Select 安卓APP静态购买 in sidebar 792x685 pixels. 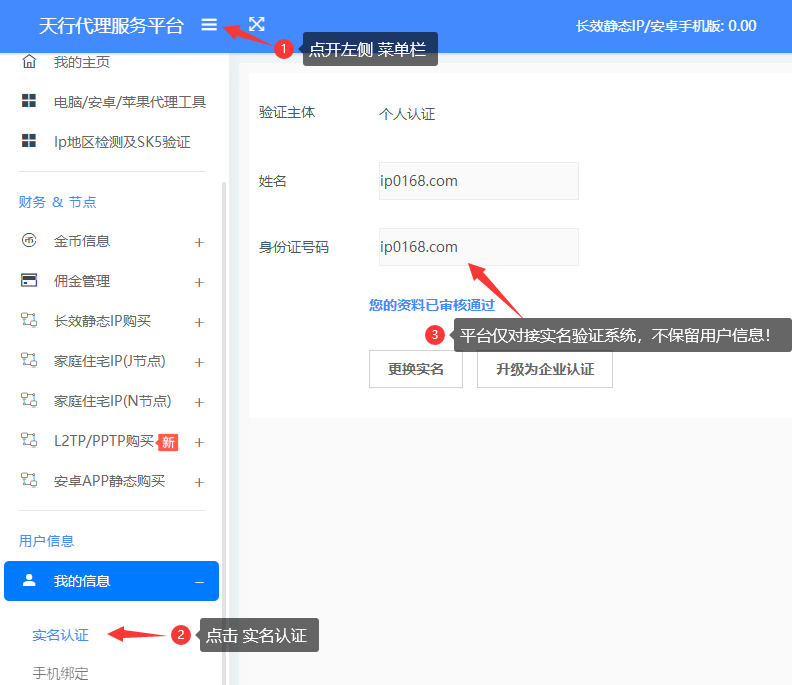pos(109,481)
